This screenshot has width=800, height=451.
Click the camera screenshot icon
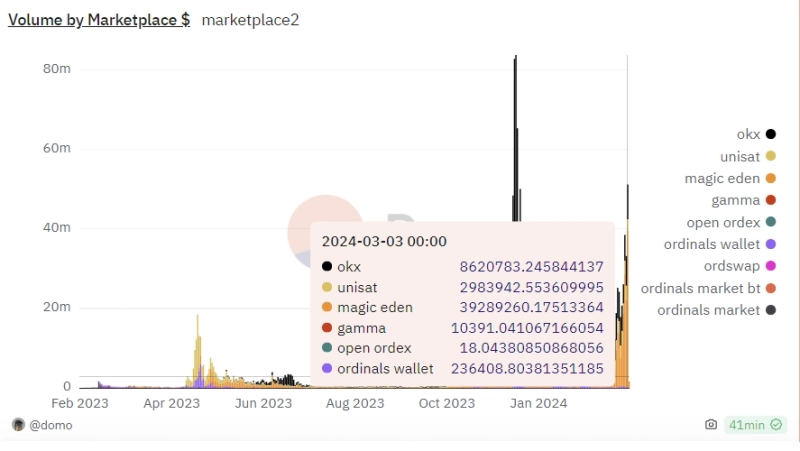[x=711, y=425]
